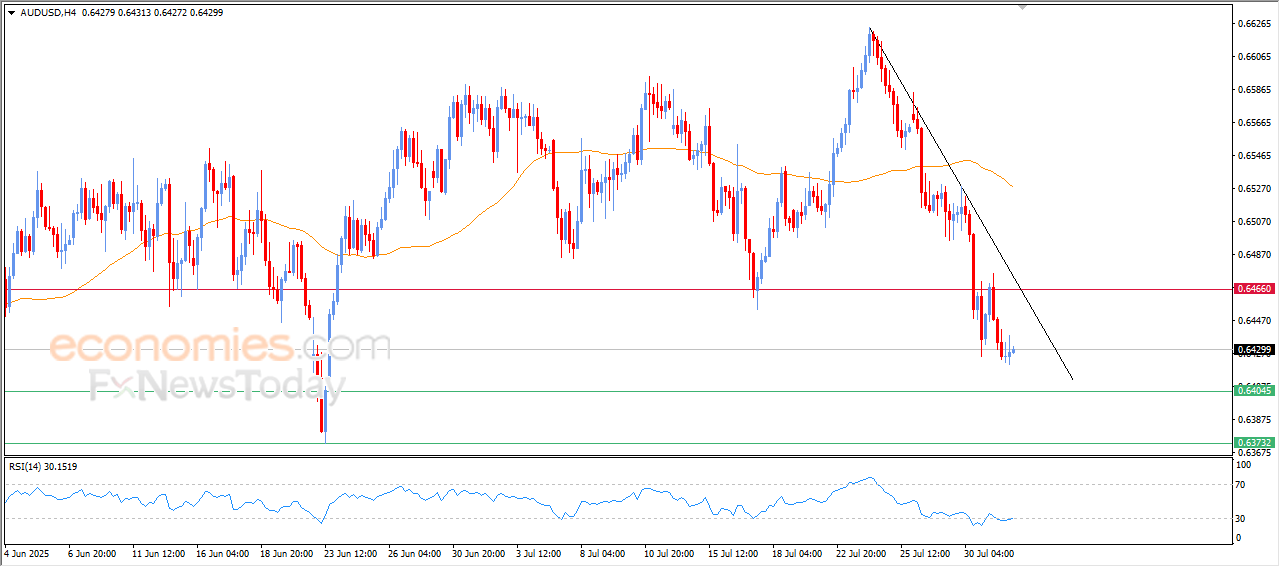Screen dimensions: 1280x567
Task: Click the 30 Jun 20:00 time label
Action: (480, 552)
